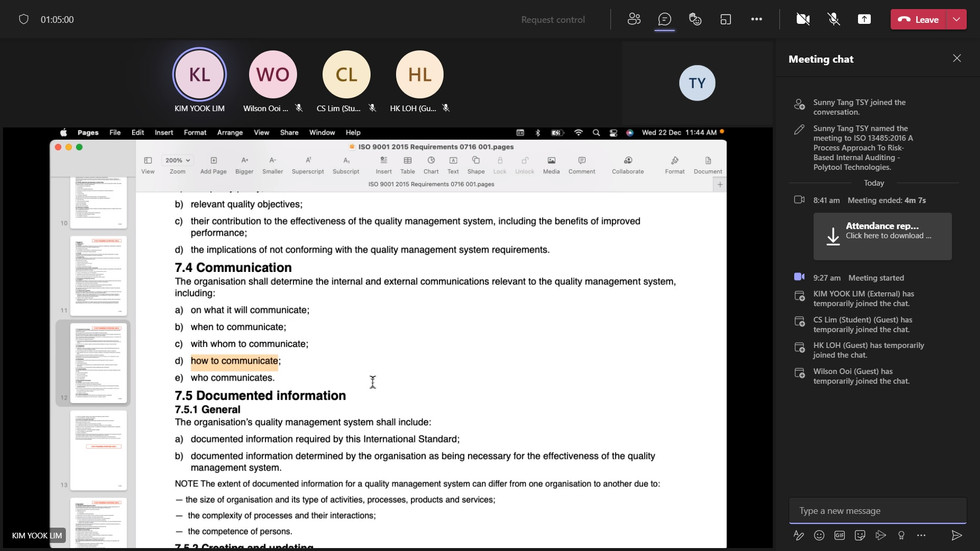
Task: Open the Help menu in Pages
Action: click(353, 132)
